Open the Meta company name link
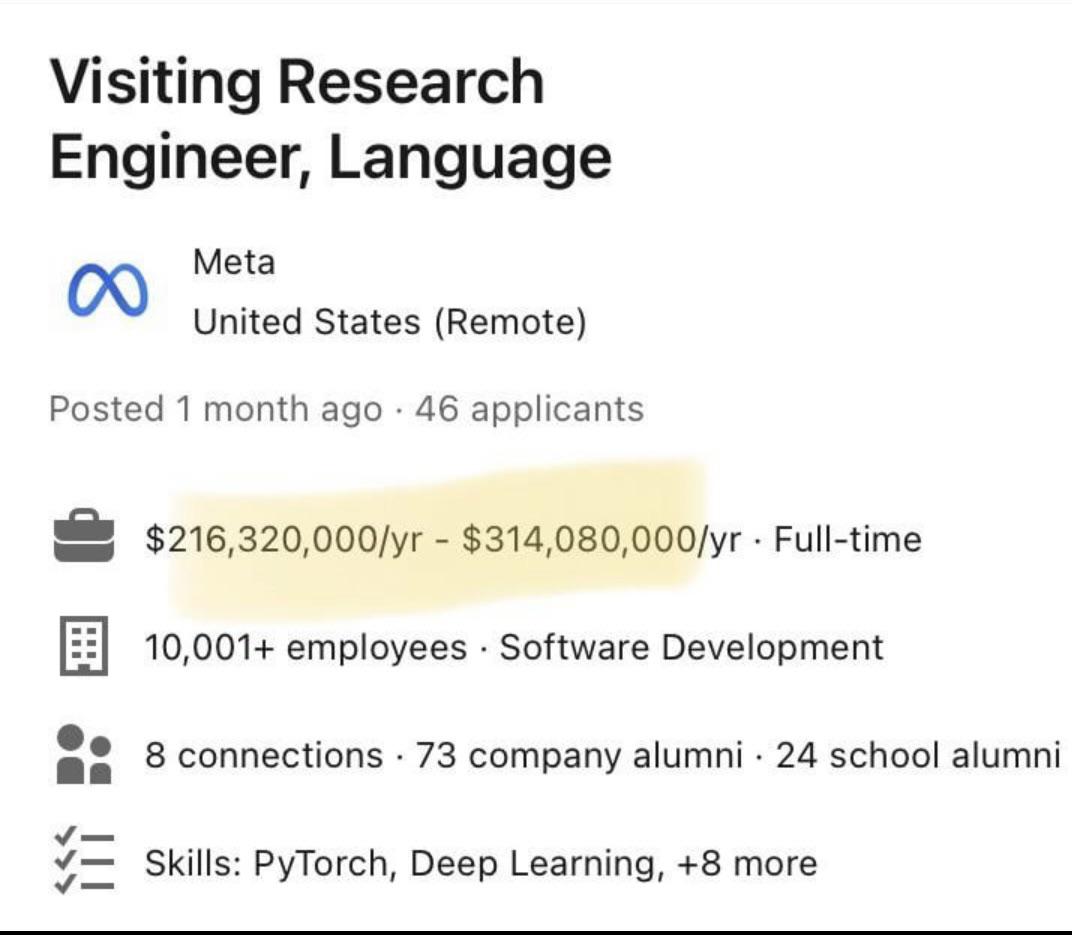Screen dimensions: 1072x935 point(233,262)
